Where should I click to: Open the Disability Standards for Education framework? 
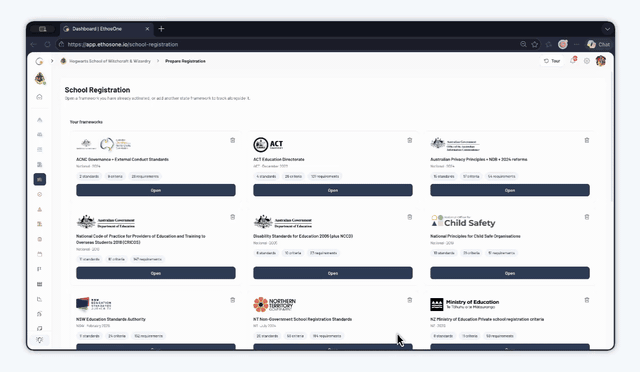point(333,273)
